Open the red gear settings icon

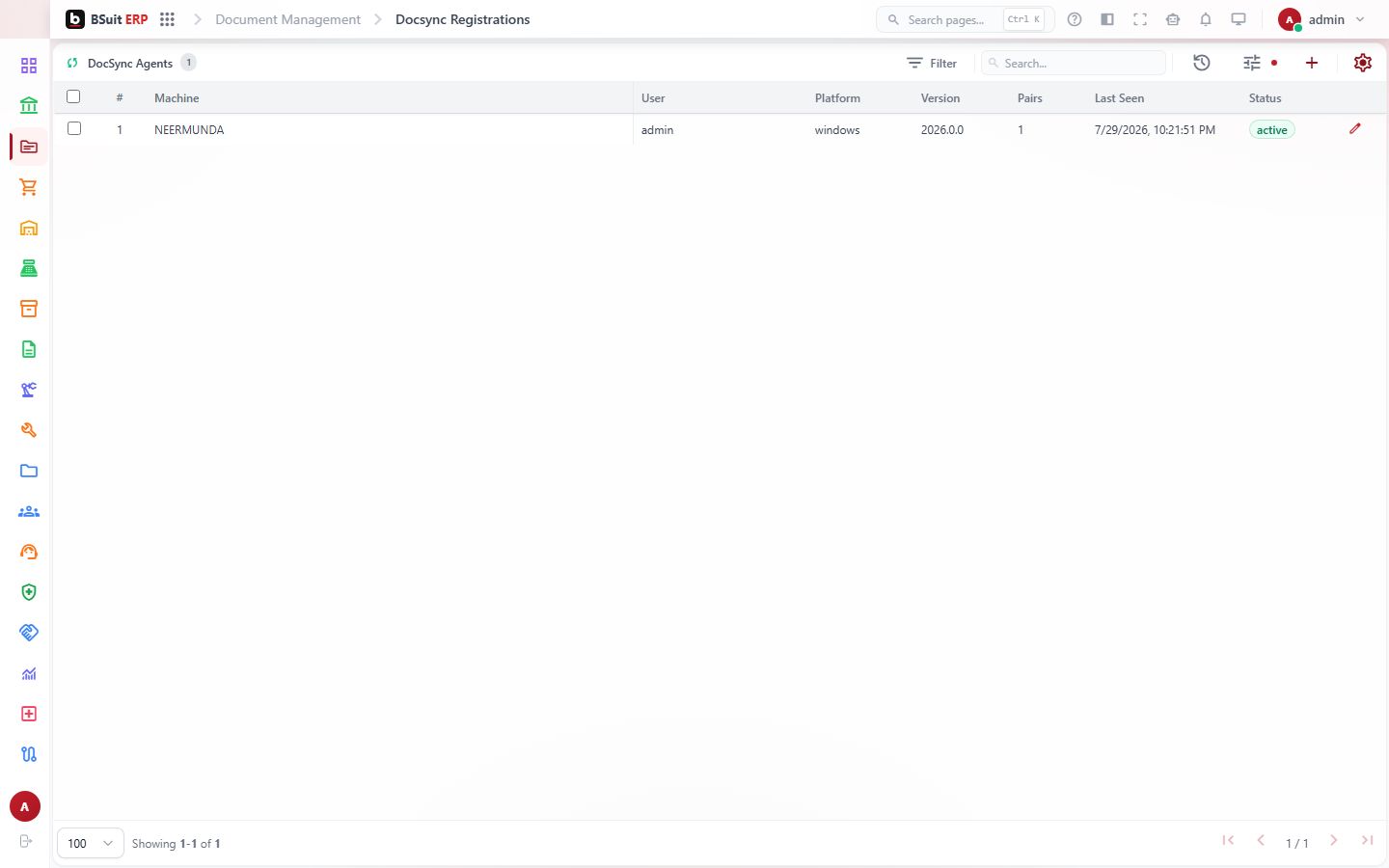pos(1363,63)
